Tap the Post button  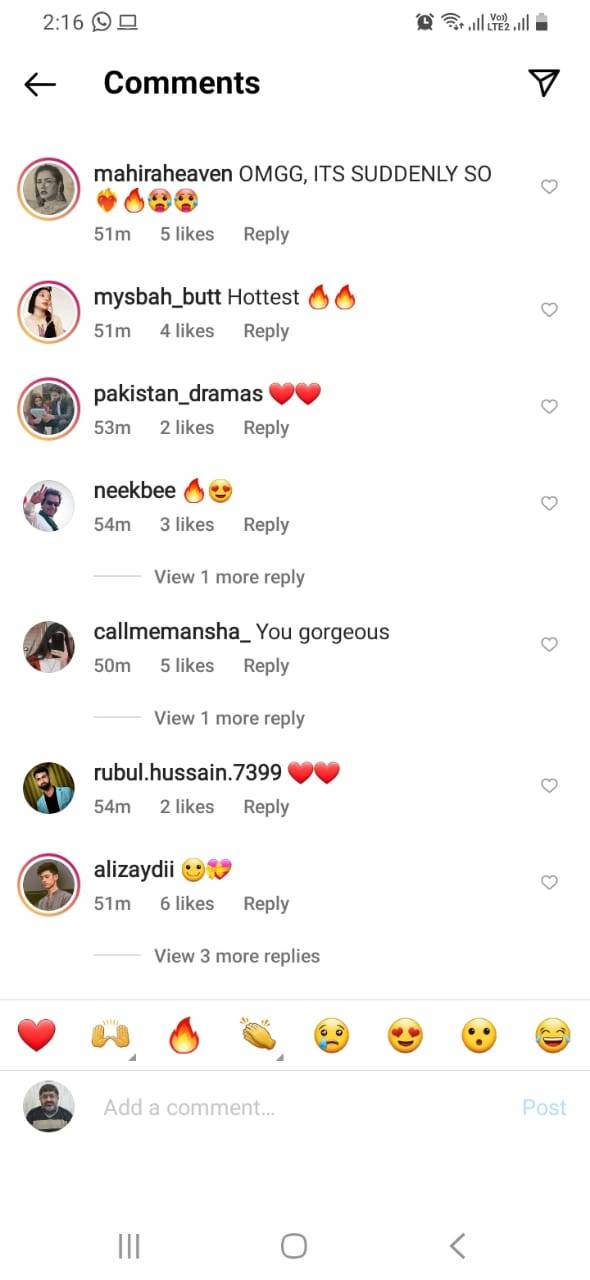(x=544, y=1107)
